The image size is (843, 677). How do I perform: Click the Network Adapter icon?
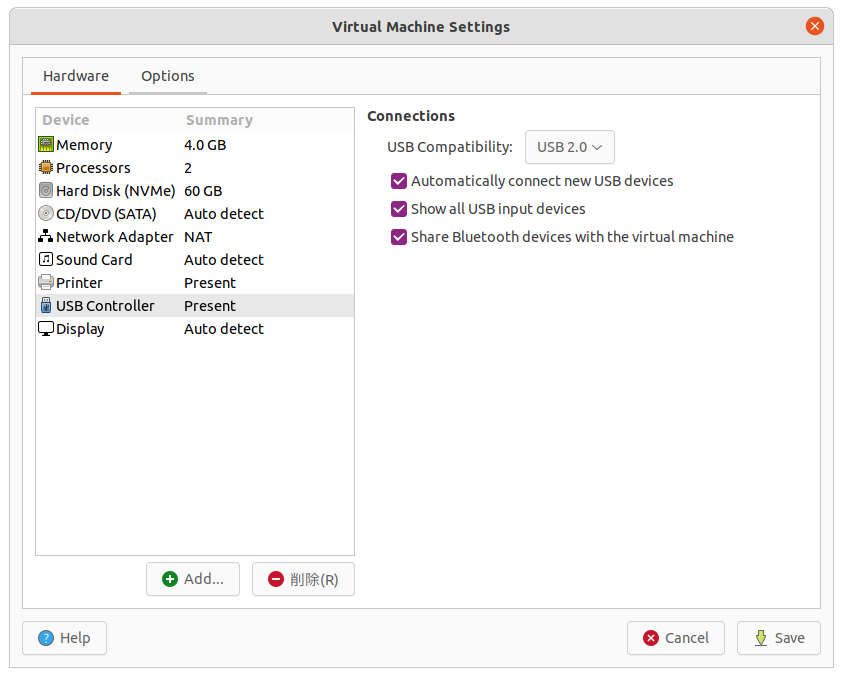tap(46, 236)
